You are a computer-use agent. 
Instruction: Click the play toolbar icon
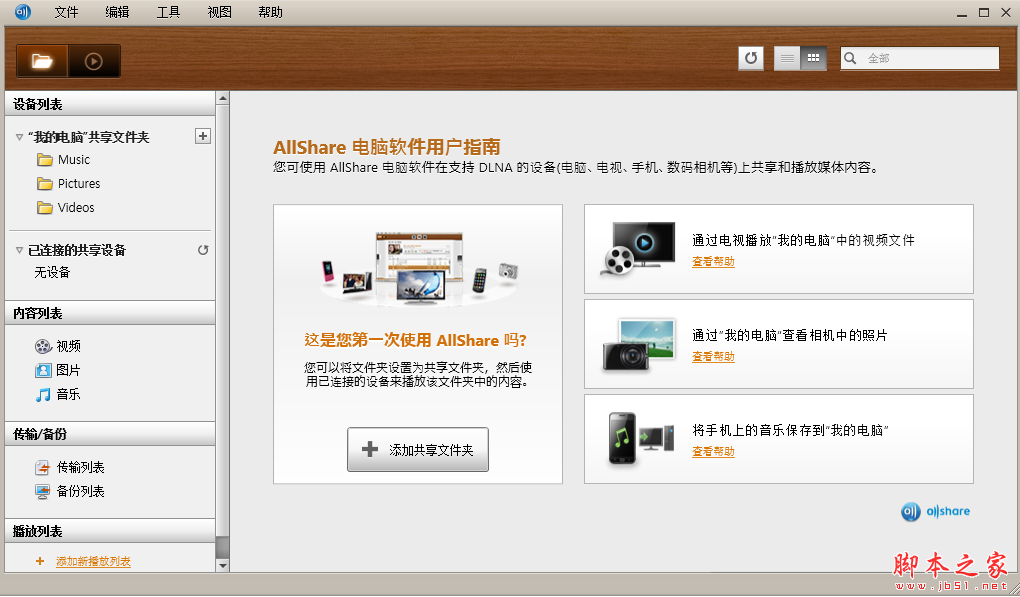(93, 61)
